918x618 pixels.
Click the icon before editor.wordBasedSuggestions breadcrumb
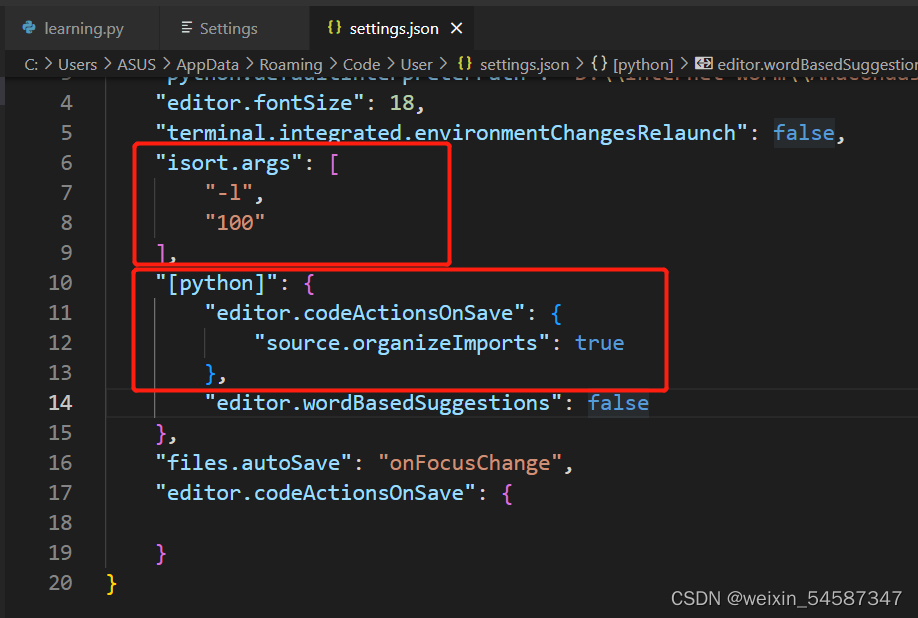pyautogui.click(x=703, y=63)
